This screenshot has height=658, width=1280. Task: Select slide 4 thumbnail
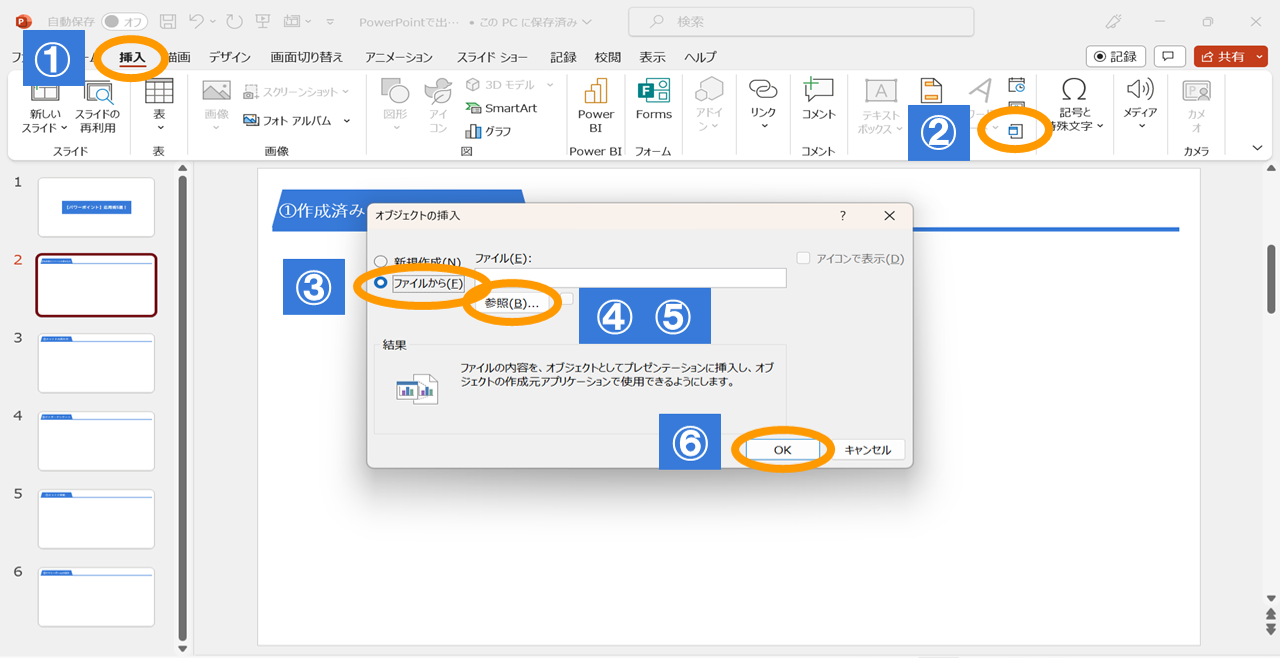tap(96, 441)
